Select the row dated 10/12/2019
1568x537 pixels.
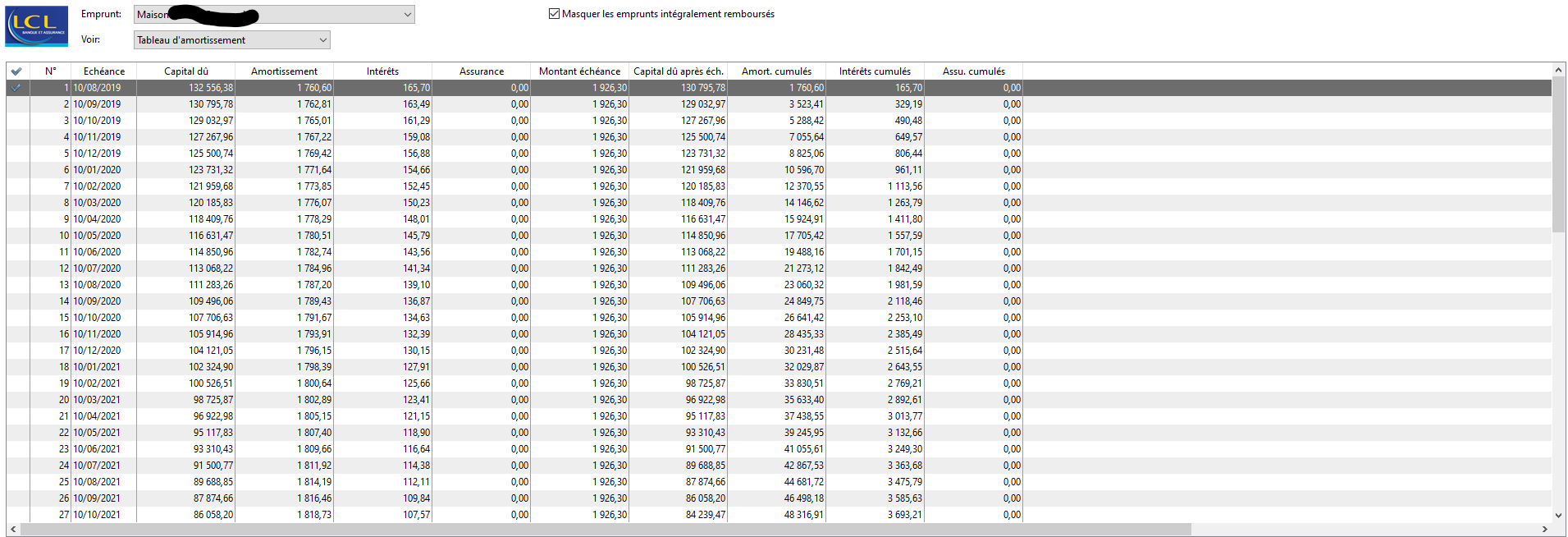(x=779, y=154)
